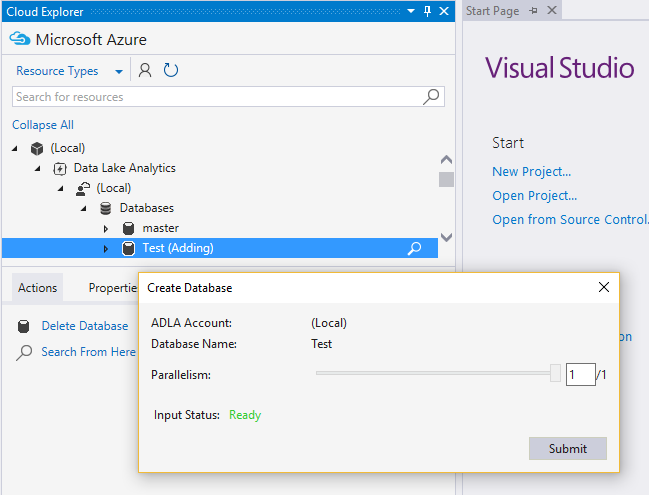Collapse the top (Local) tree node
The width and height of the screenshot is (649, 495).
pos(15,148)
